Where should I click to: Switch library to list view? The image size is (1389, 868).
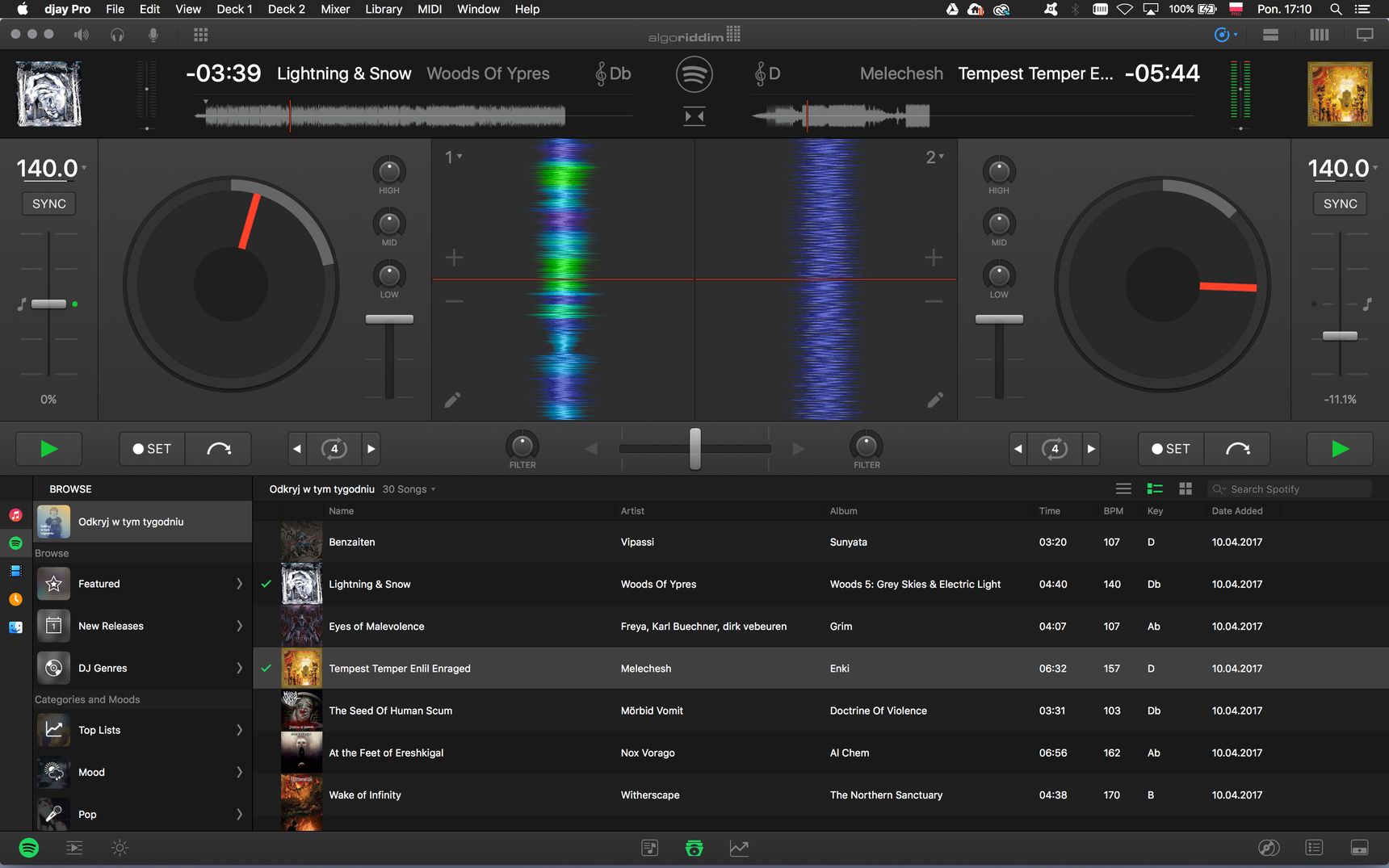(x=1123, y=489)
